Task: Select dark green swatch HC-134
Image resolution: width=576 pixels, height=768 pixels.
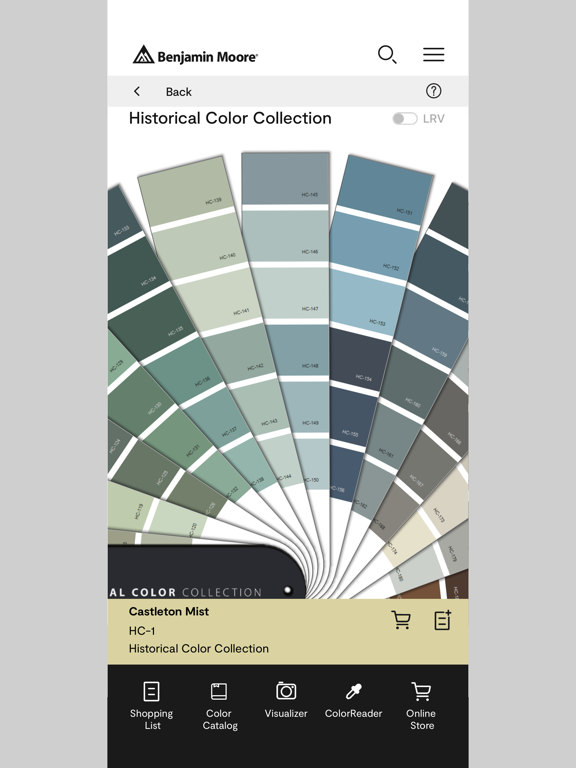Action: [137, 274]
